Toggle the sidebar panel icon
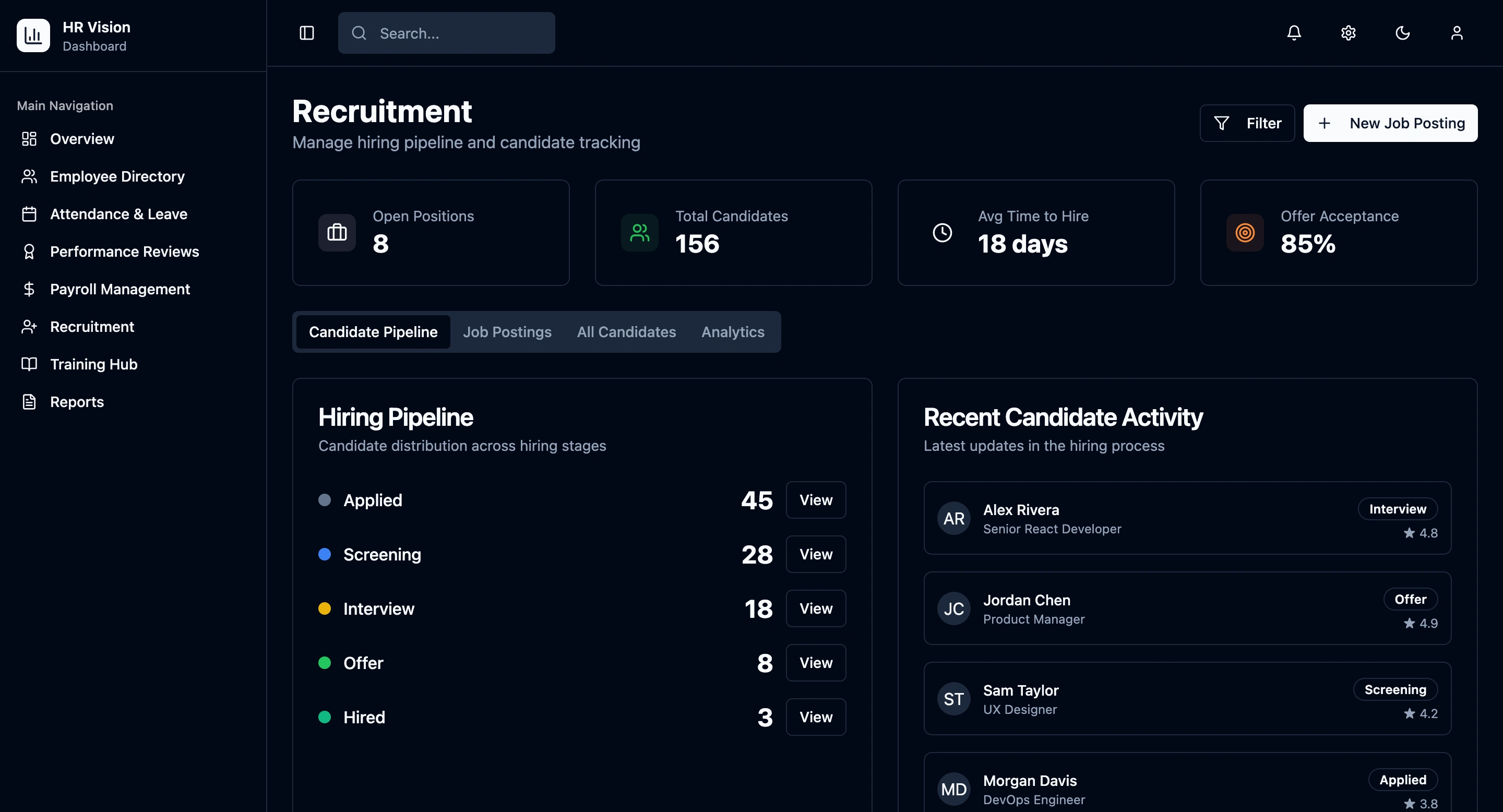 [307, 33]
